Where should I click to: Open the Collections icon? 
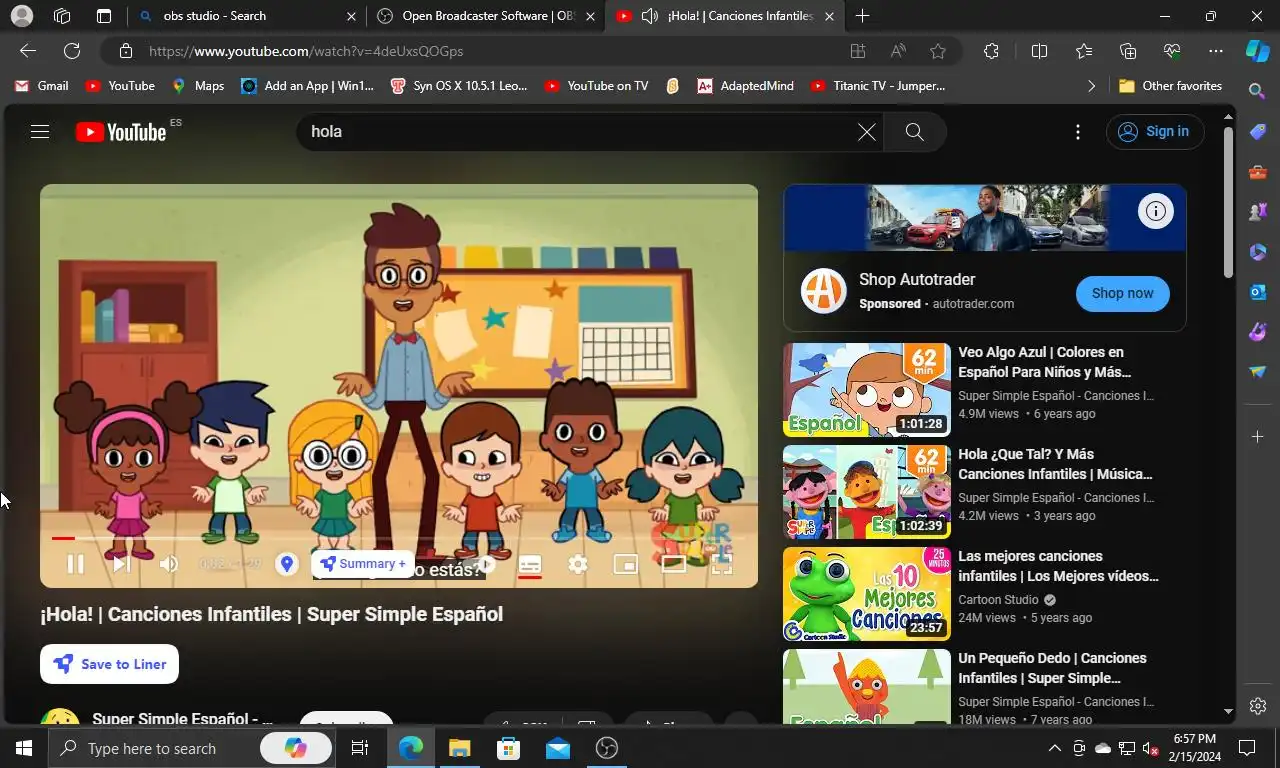pyautogui.click(x=1128, y=51)
